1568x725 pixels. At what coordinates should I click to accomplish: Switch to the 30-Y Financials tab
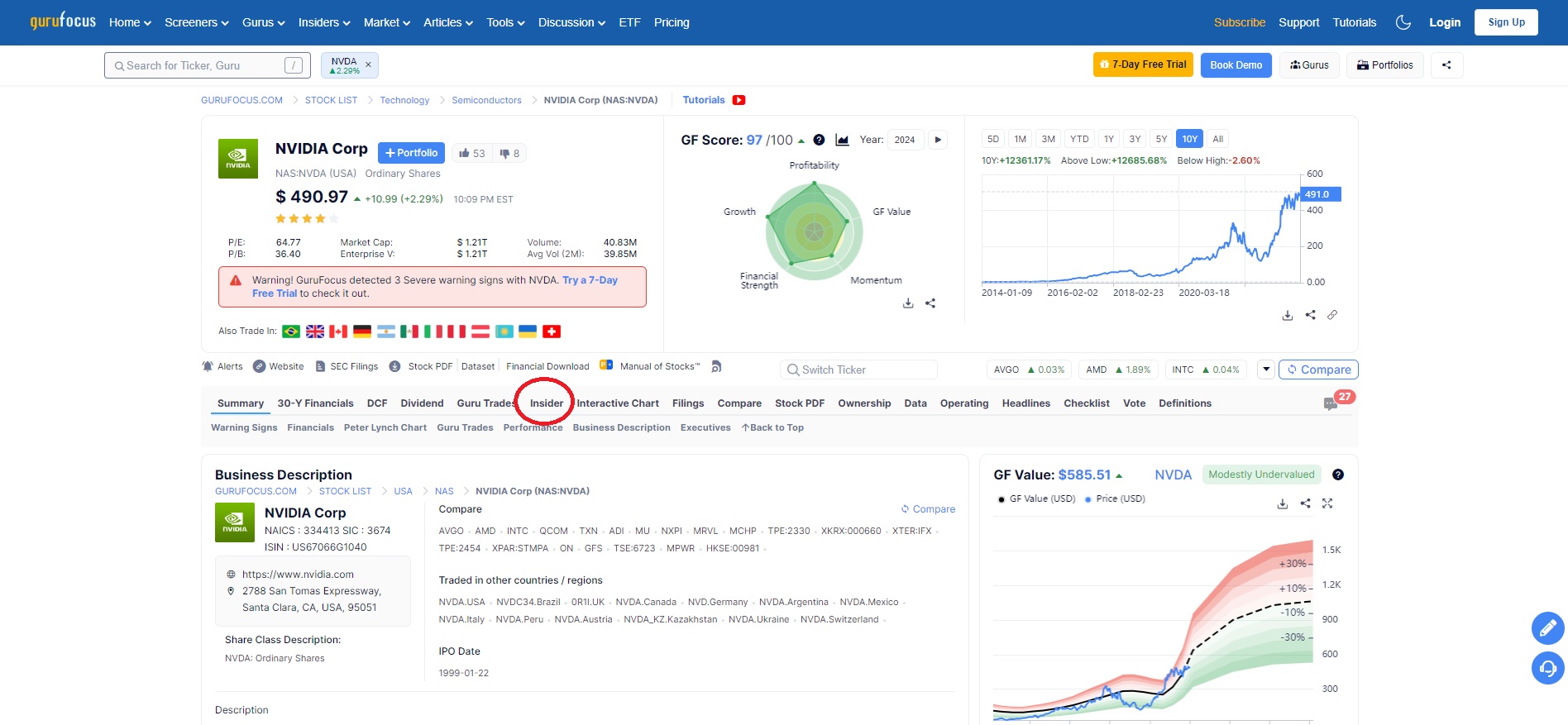tap(315, 403)
